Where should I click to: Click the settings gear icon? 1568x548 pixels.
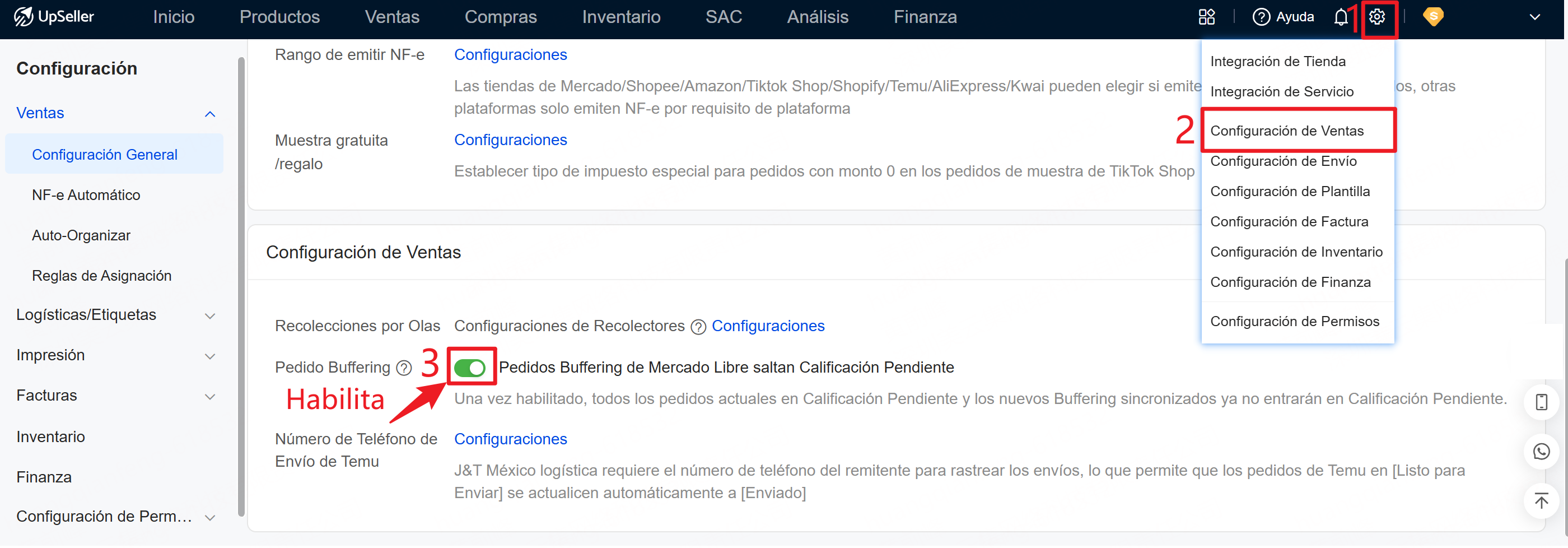1377,16
